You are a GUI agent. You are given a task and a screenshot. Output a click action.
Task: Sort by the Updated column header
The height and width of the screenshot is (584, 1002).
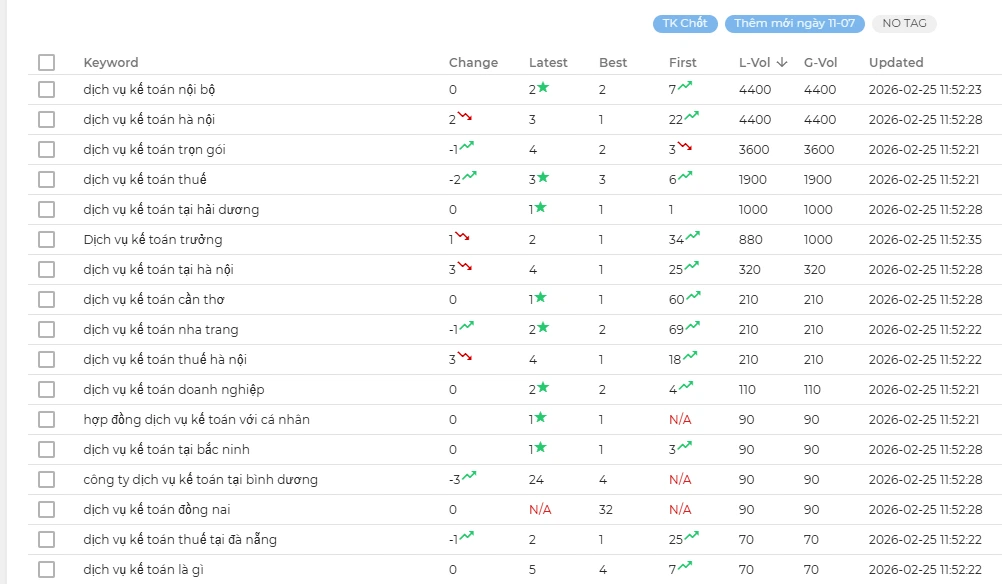click(895, 62)
